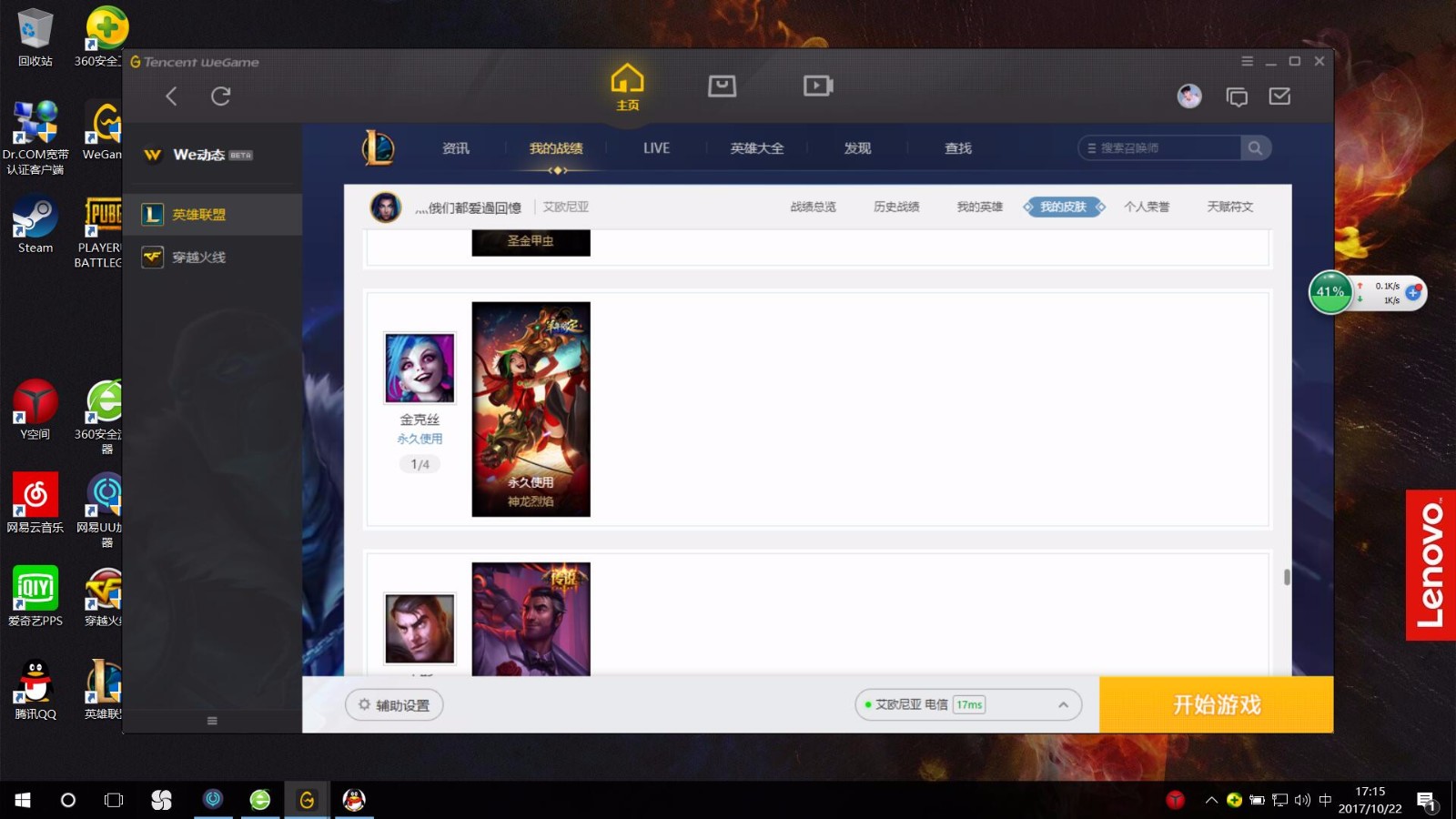The width and height of the screenshot is (1456, 819).
Task: Switch to the LIVE tab
Action: point(656,148)
